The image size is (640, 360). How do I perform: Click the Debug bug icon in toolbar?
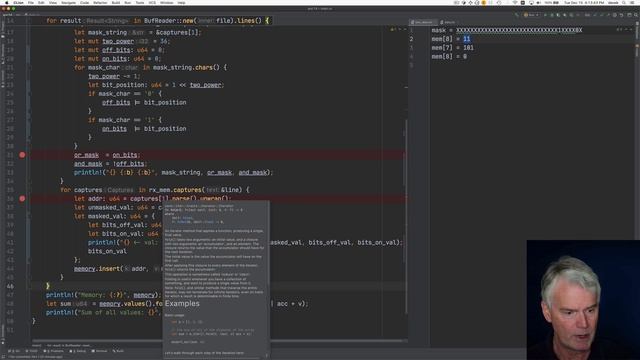(552, 15)
